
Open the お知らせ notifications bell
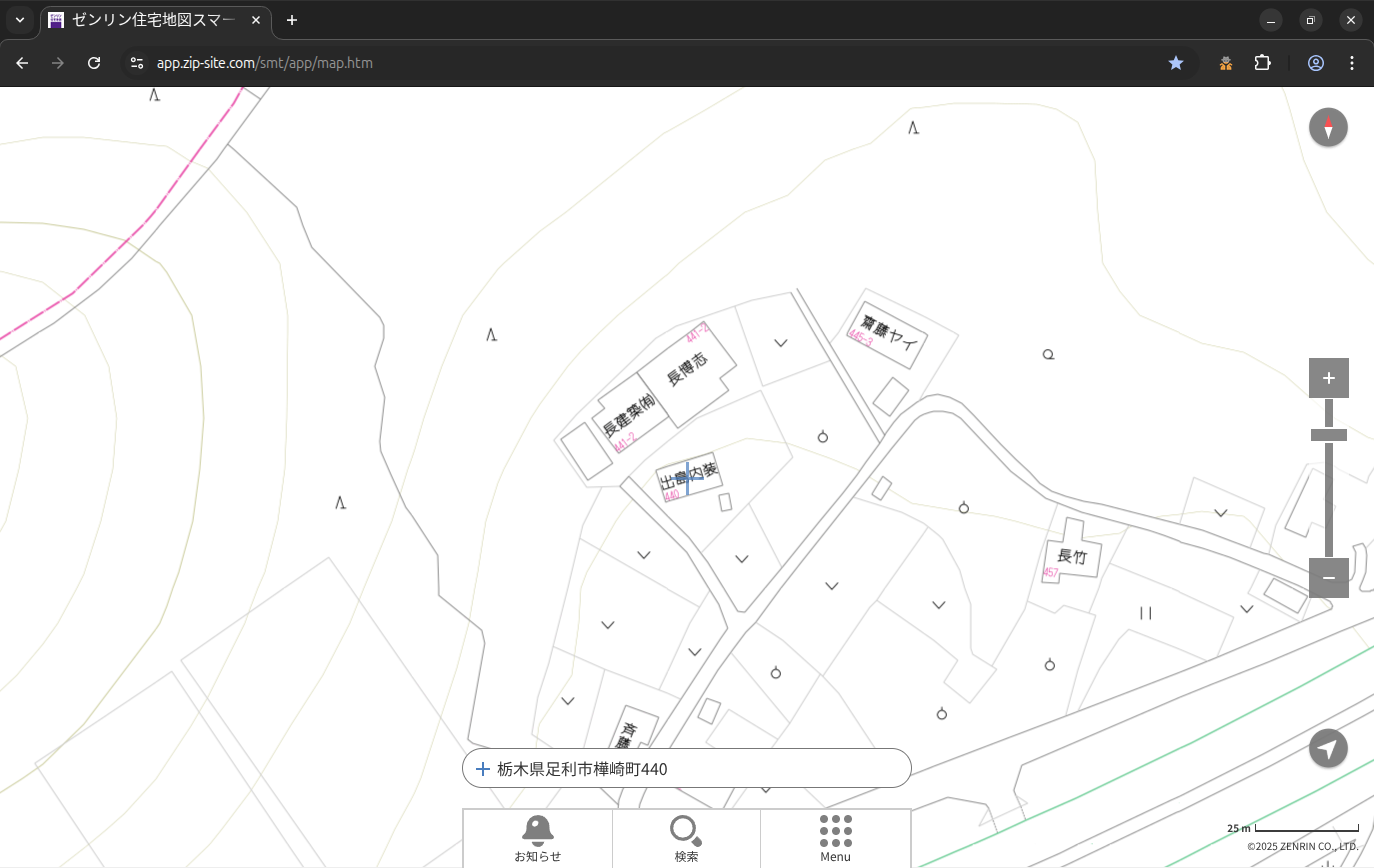(x=537, y=838)
